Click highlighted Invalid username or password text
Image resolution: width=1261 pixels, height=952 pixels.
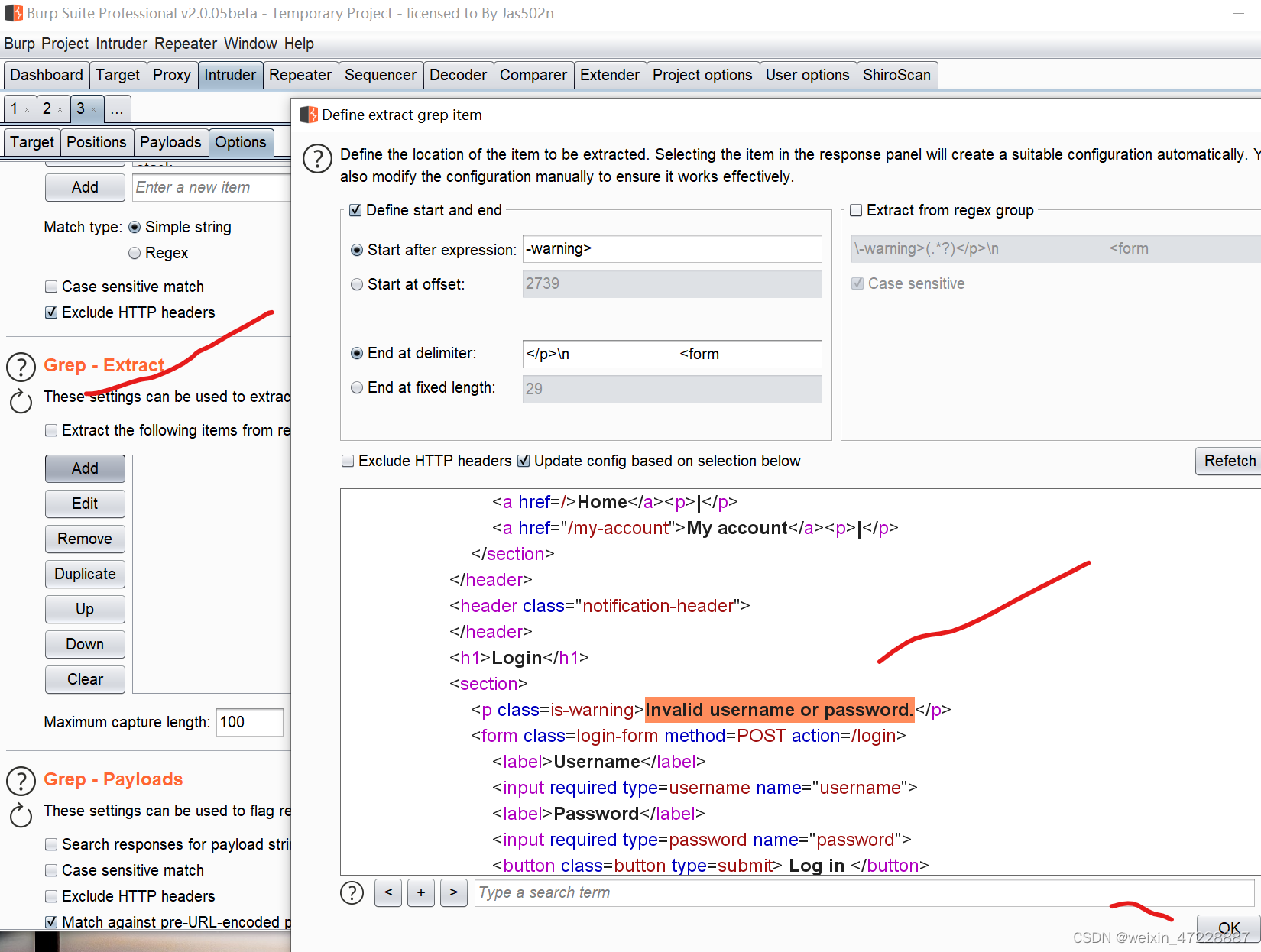coord(780,710)
